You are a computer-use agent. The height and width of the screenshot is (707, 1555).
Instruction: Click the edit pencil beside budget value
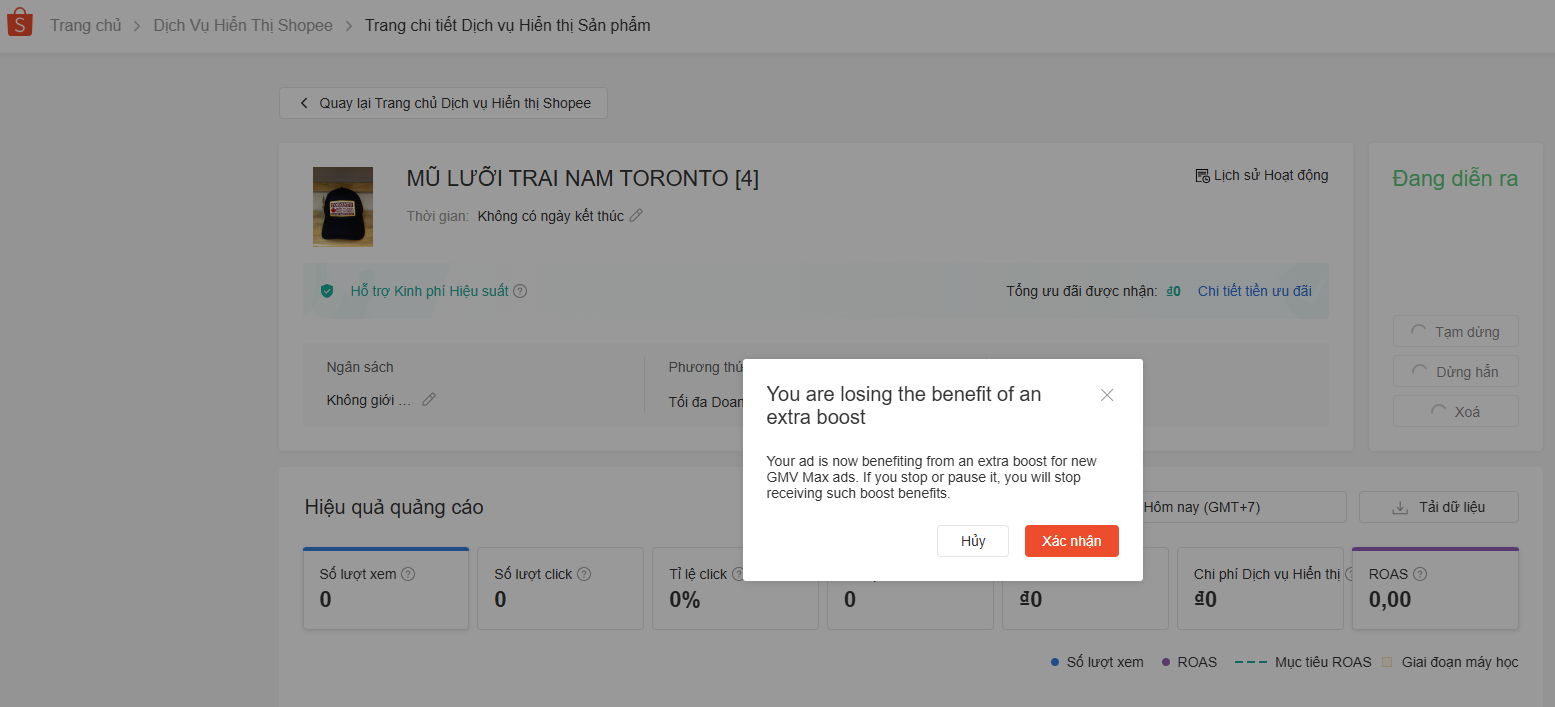pos(429,400)
